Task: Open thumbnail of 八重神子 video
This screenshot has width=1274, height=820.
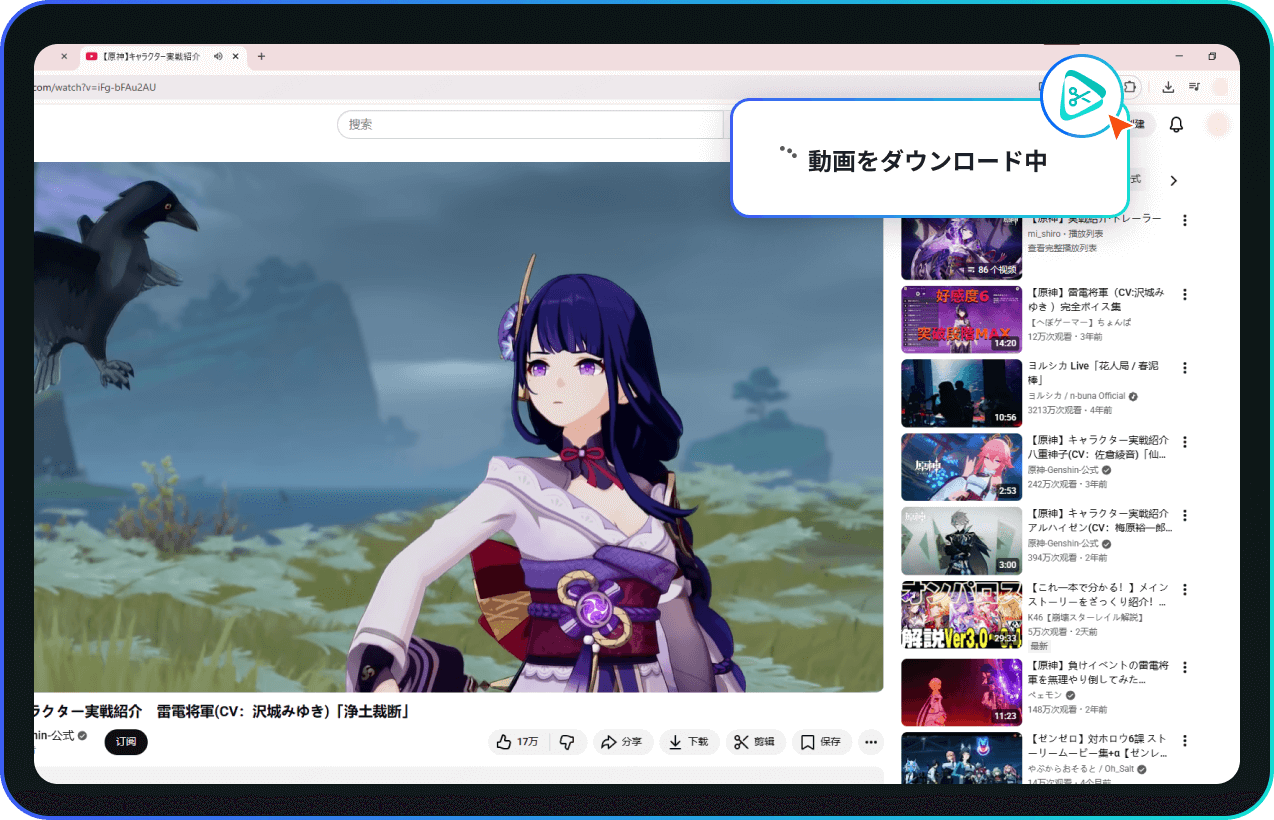Action: [x=961, y=467]
